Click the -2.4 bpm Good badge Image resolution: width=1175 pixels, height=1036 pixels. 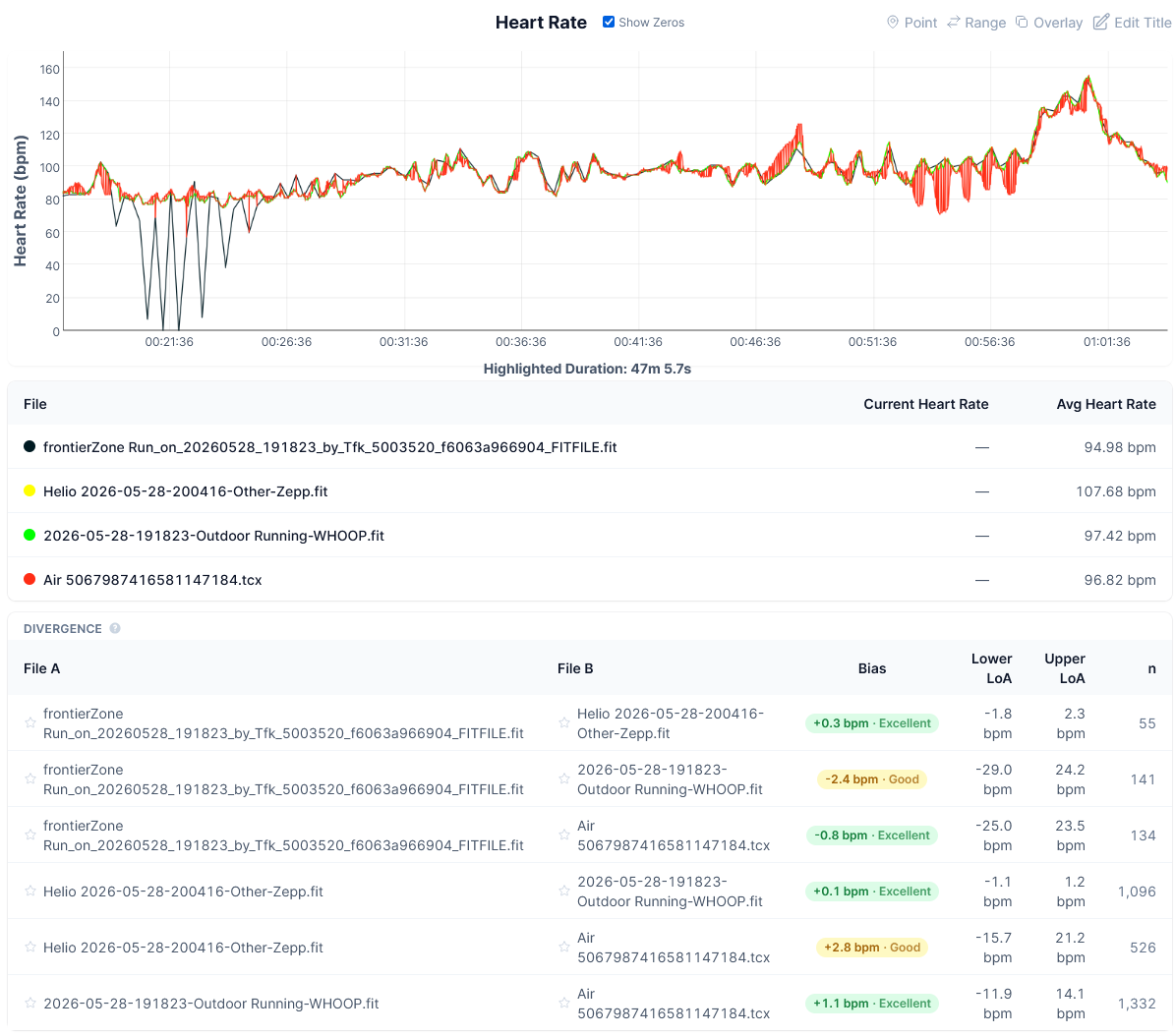(x=871, y=779)
